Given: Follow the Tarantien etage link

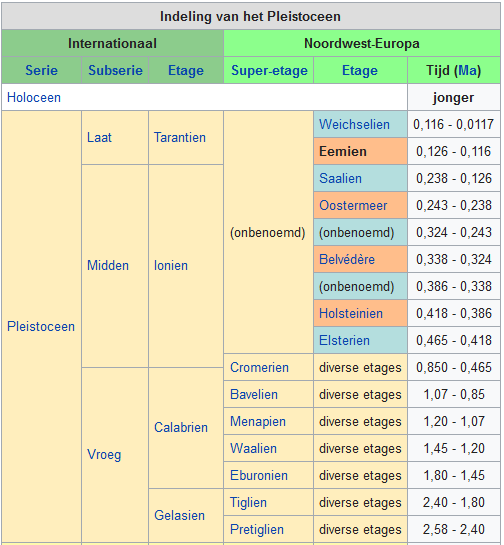Looking at the screenshot, I should (180, 138).
